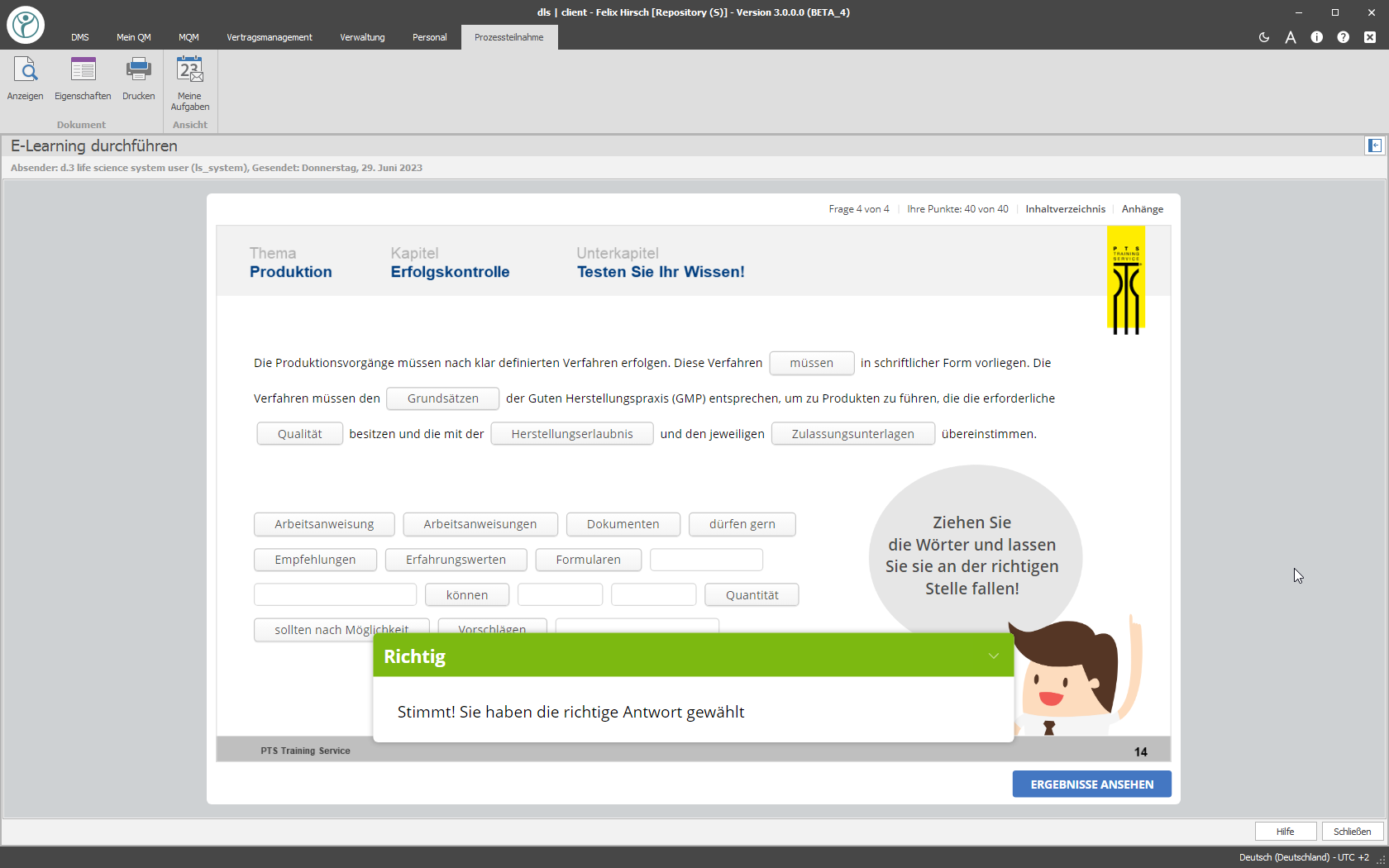This screenshot has height=868, width=1389.
Task: Switch to the DMS ribbon tab
Action: 80,37
